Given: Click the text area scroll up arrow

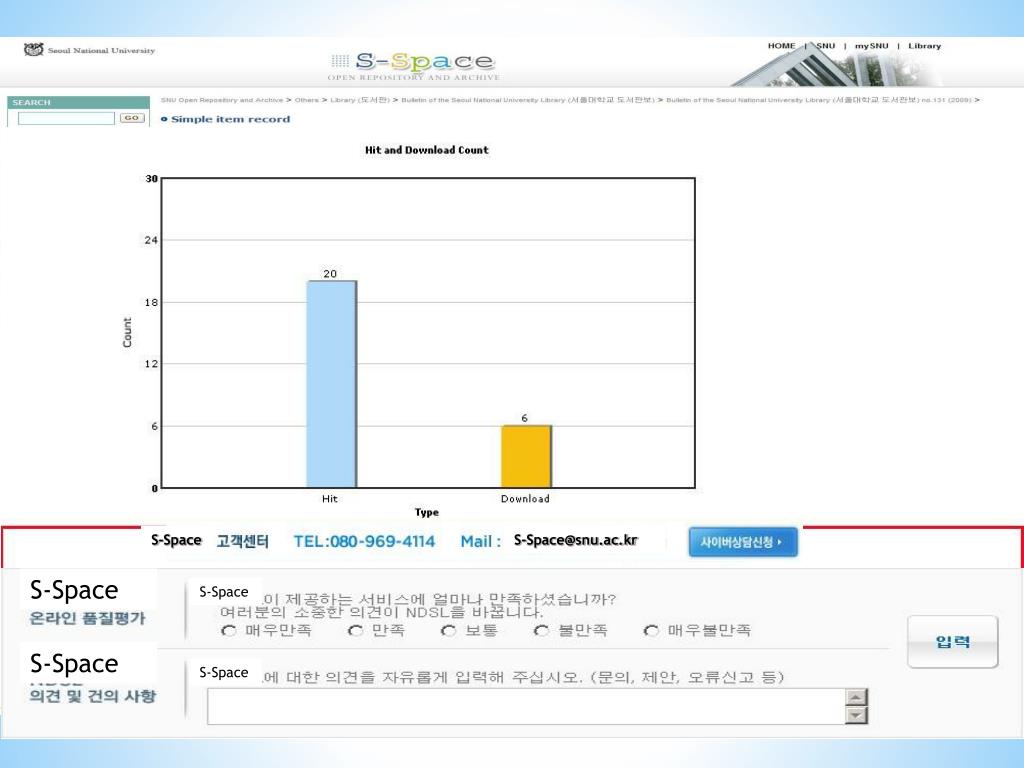Looking at the screenshot, I should tap(856, 697).
